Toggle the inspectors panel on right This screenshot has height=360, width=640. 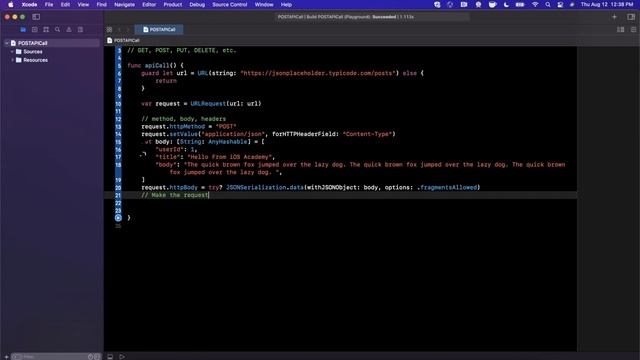click(x=631, y=17)
